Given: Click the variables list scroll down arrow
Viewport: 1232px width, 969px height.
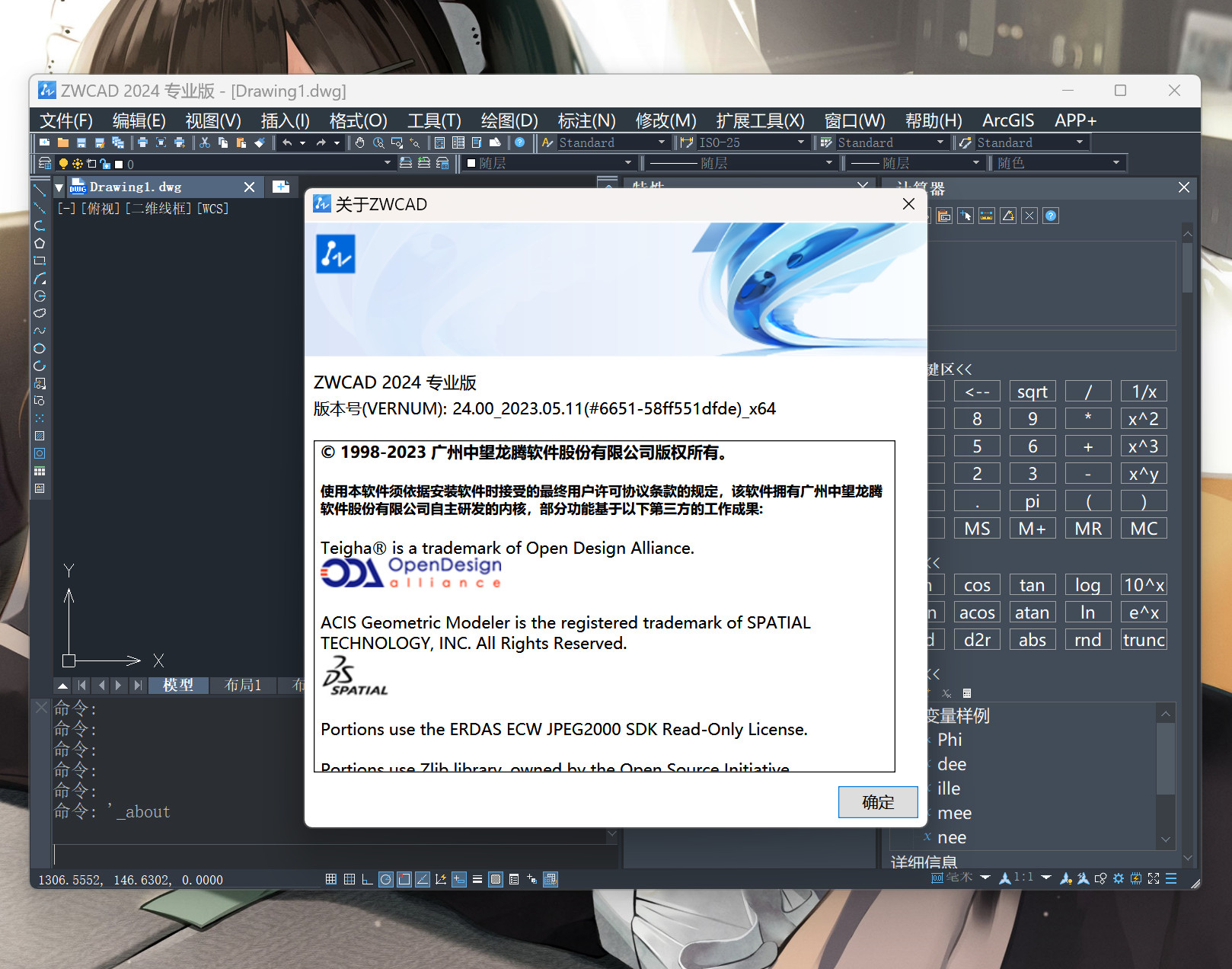Looking at the screenshot, I should click(1166, 839).
